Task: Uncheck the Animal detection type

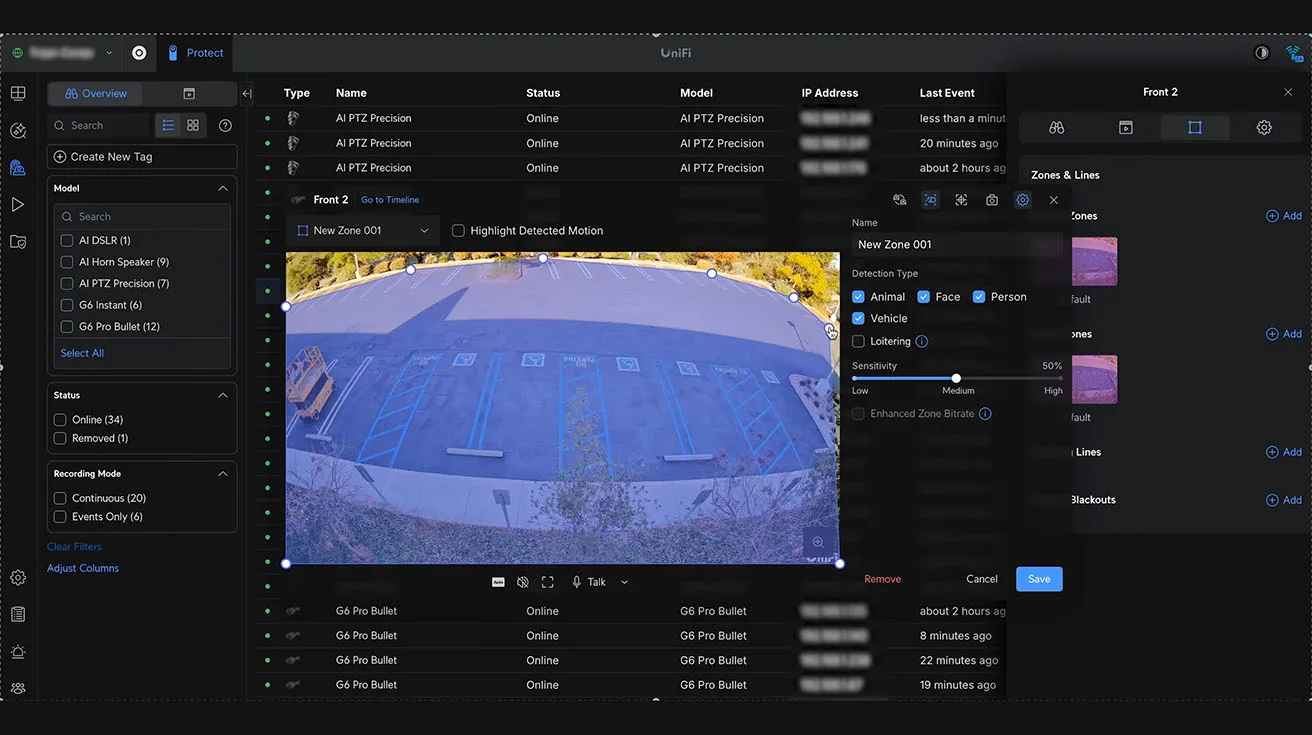Action: point(858,297)
